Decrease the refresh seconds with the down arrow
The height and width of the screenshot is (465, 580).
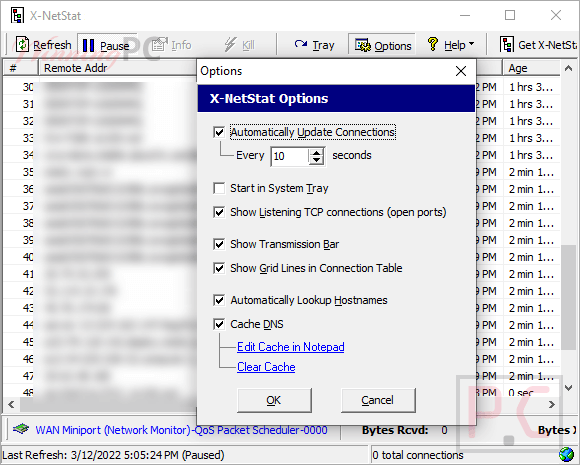point(316,160)
